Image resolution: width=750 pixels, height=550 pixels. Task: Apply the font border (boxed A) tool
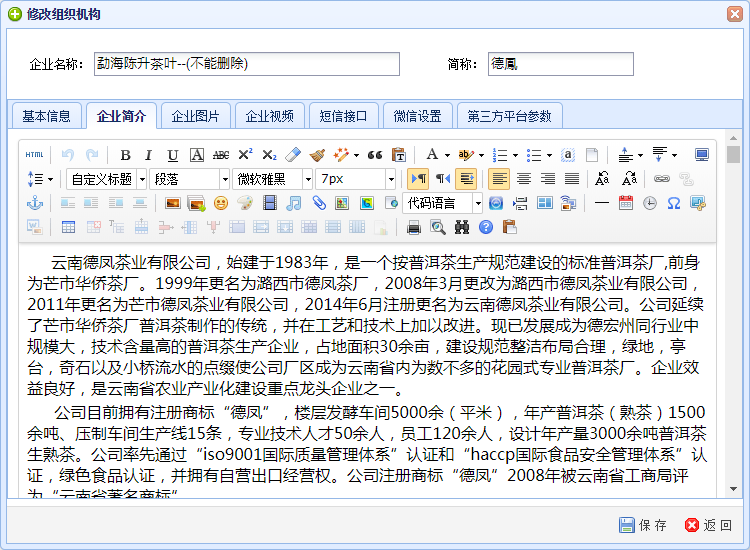point(197,155)
